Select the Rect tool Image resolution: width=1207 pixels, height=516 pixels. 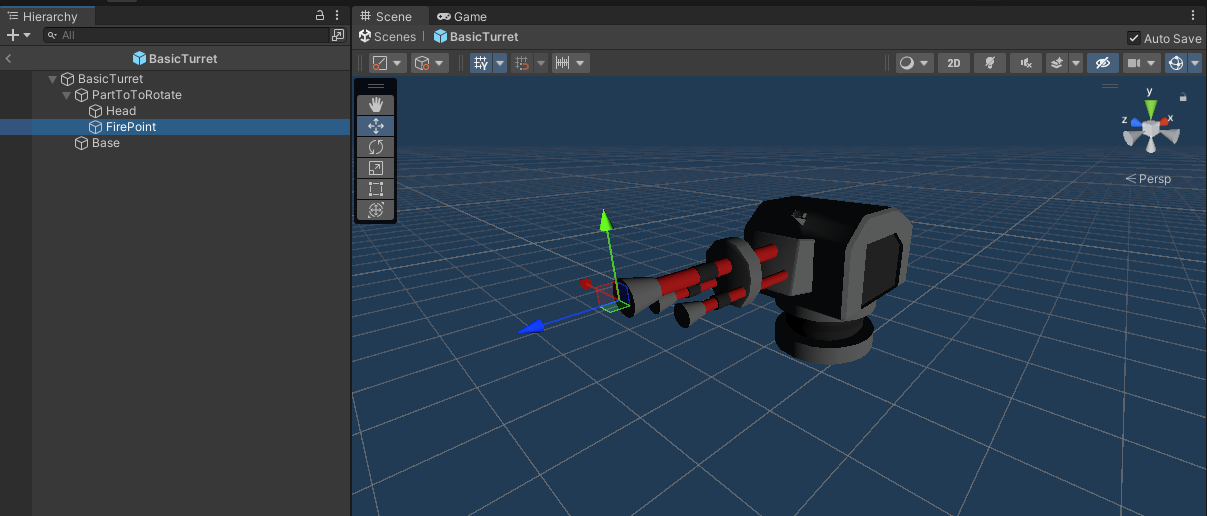(x=376, y=189)
